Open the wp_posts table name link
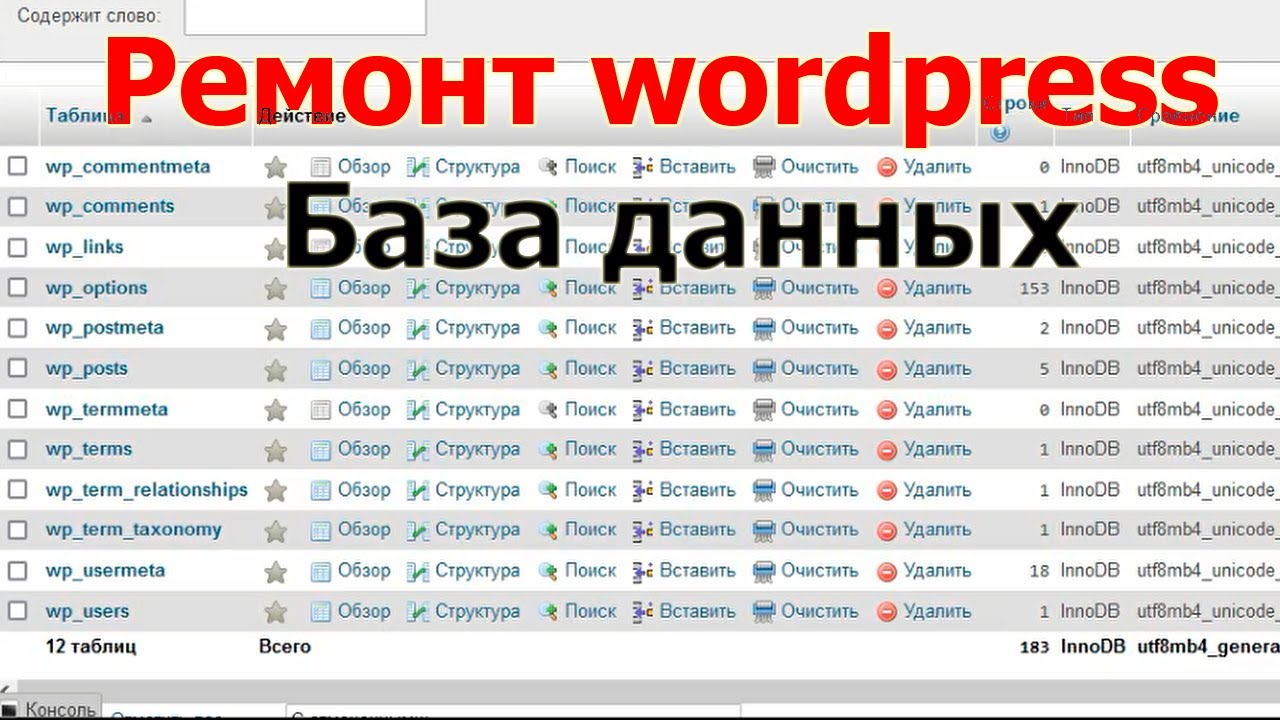Screen dimensions: 1280x720 pos(87,369)
